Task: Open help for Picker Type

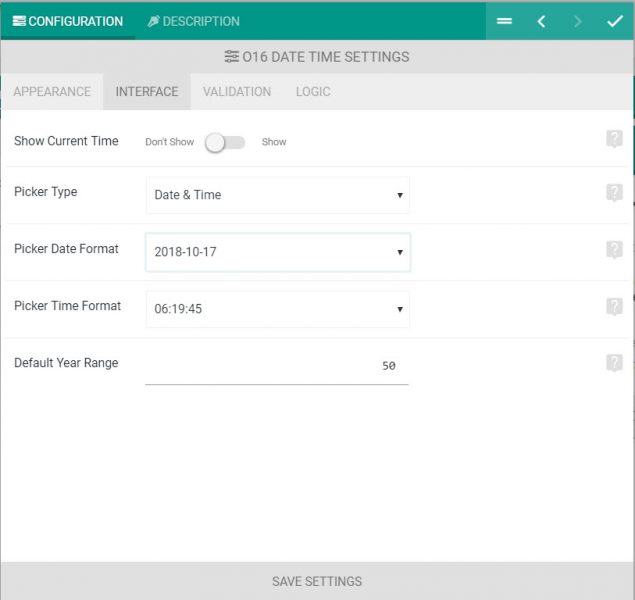Action: (x=614, y=192)
